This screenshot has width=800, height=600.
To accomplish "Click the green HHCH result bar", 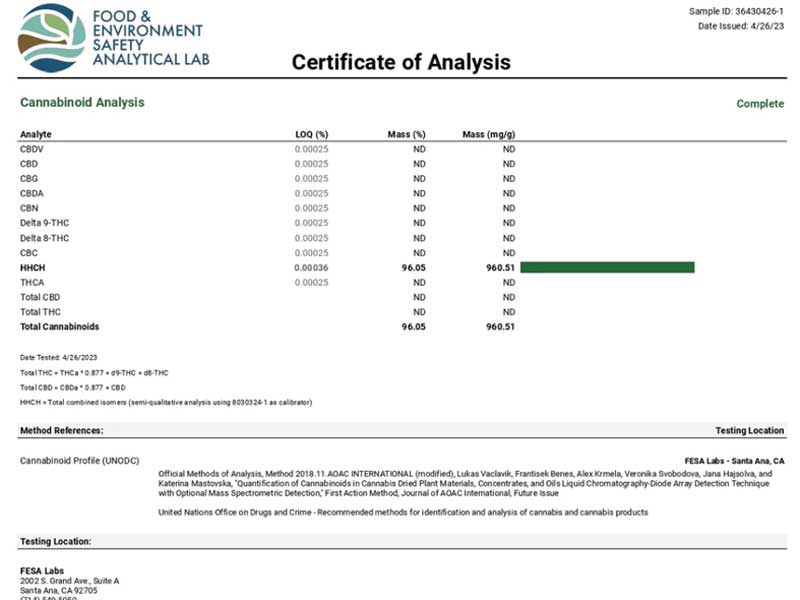I will 607,267.
